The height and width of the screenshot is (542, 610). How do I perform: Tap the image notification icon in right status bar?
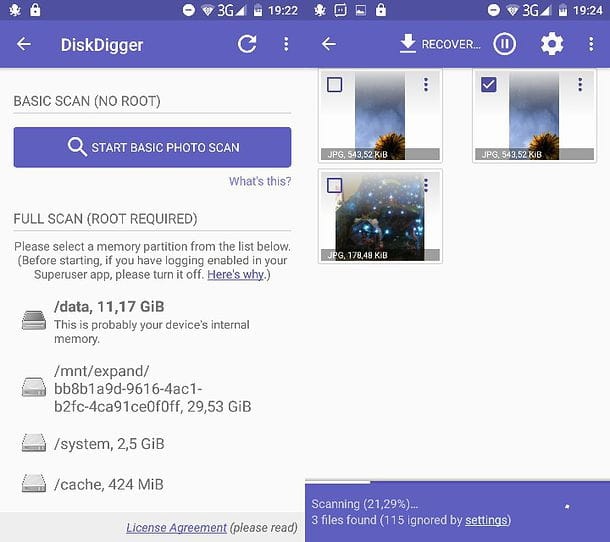[x=361, y=10]
